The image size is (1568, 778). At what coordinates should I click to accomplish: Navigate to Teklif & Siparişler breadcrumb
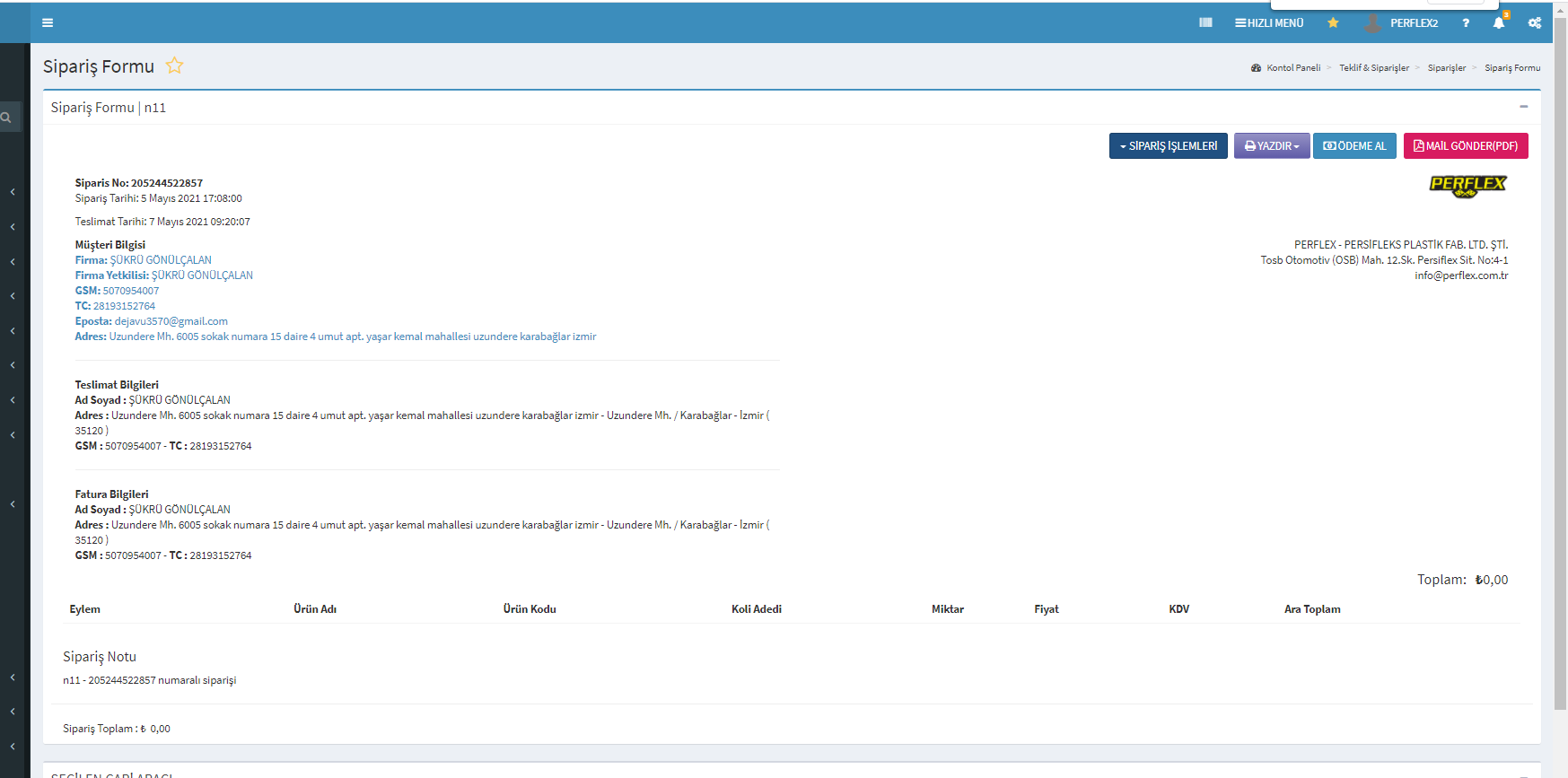click(x=1373, y=68)
